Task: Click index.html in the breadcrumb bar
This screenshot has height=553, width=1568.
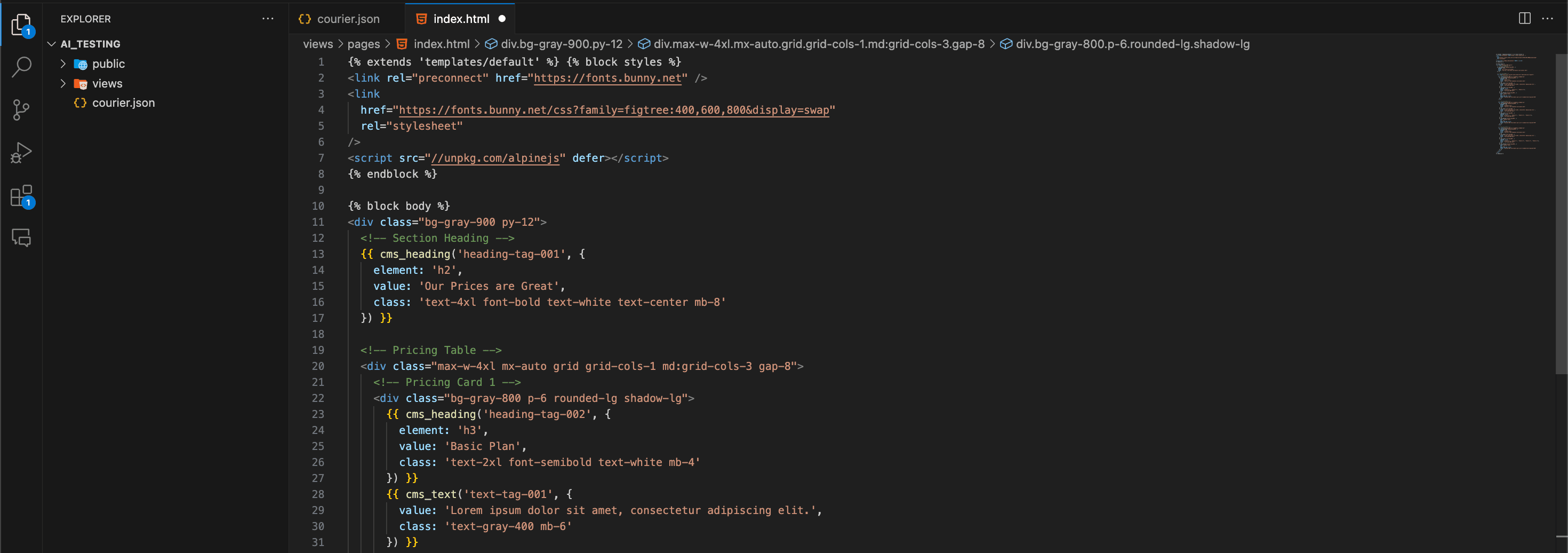Action: 441,43
